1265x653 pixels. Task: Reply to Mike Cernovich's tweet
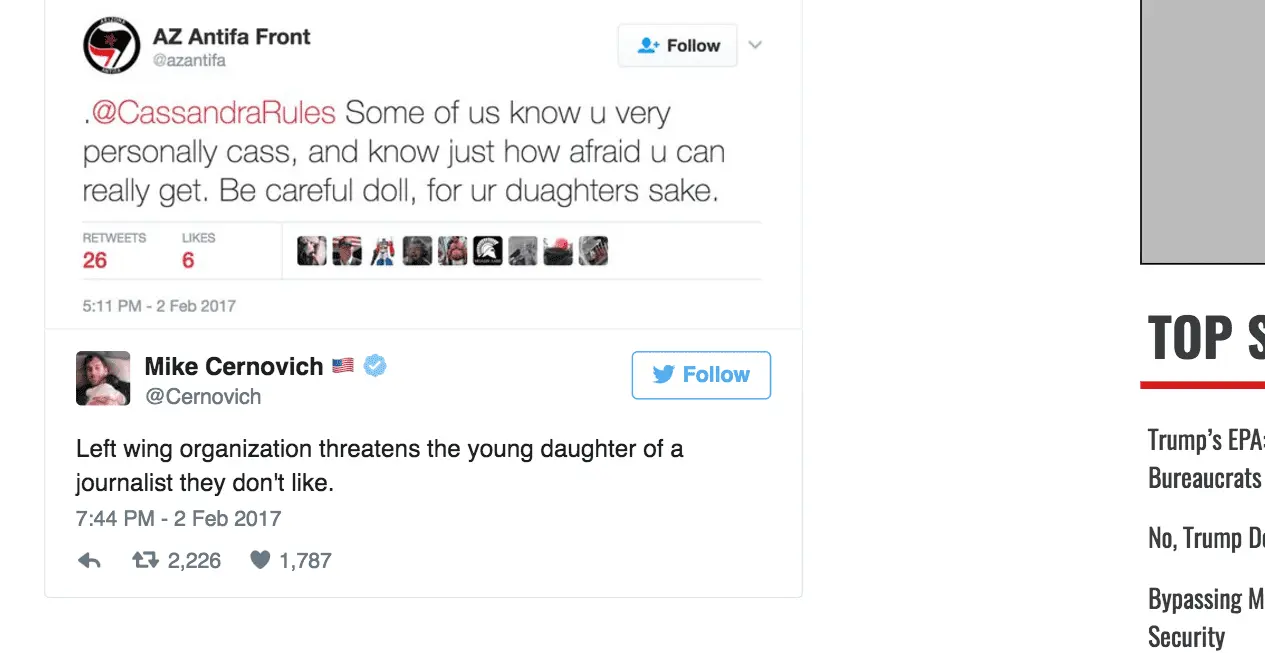pyautogui.click(x=89, y=561)
